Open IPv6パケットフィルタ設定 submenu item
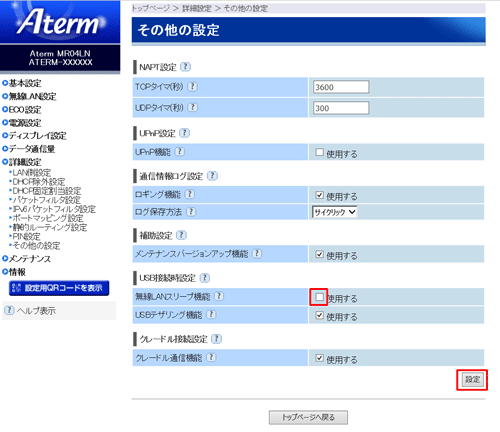500x432 pixels. [x=54, y=209]
